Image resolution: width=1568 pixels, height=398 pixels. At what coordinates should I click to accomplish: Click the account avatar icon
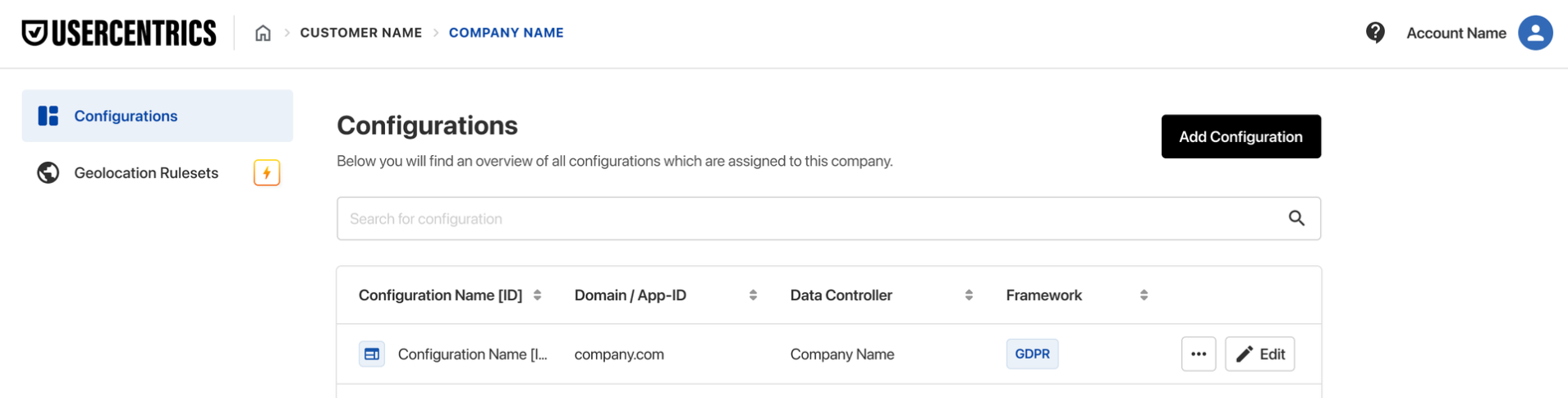pos(1535,33)
